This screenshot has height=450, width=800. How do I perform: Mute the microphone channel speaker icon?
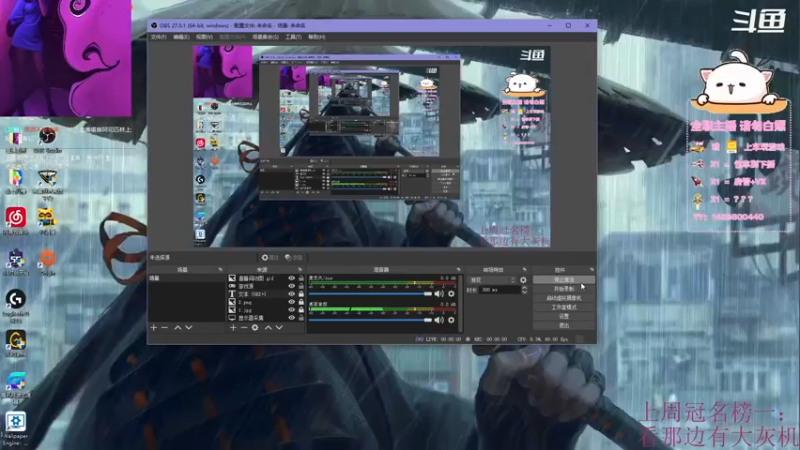pos(439,294)
